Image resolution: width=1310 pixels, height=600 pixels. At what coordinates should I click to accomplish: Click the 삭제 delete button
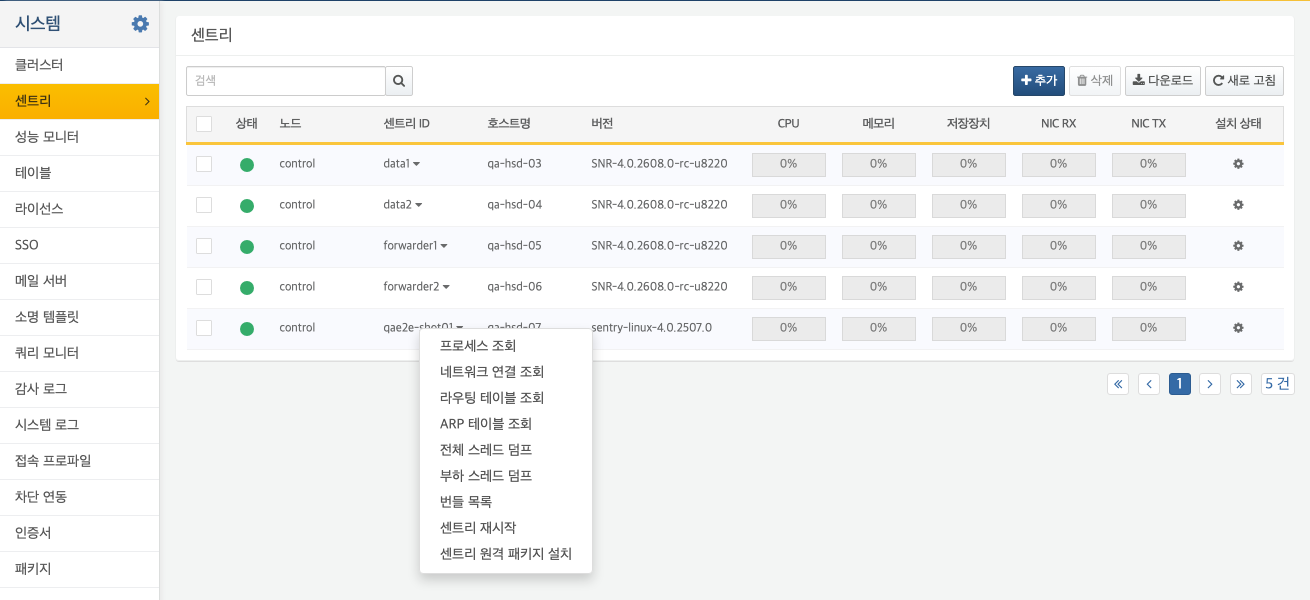(x=1095, y=81)
